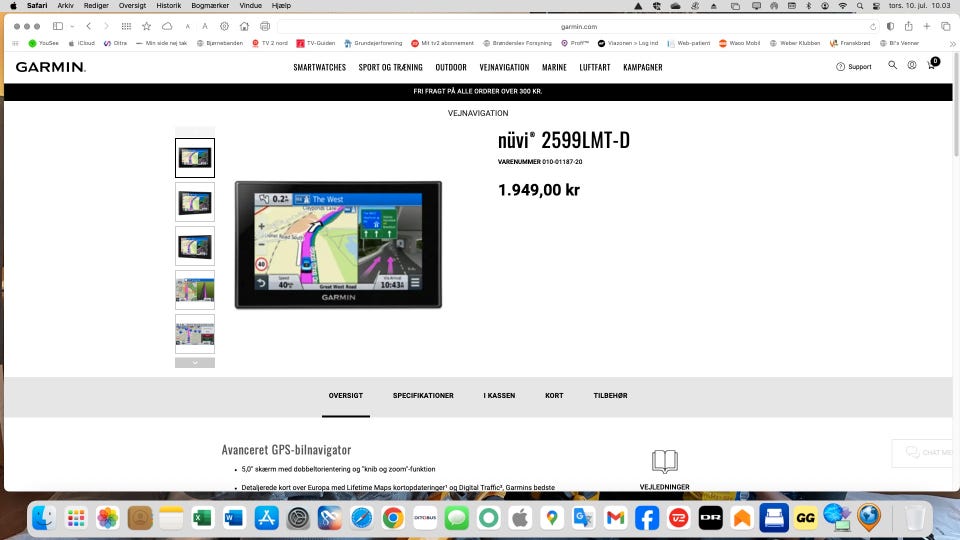The image size is (960, 540).
Task: Reload the garmin.com page
Action: tap(872, 27)
